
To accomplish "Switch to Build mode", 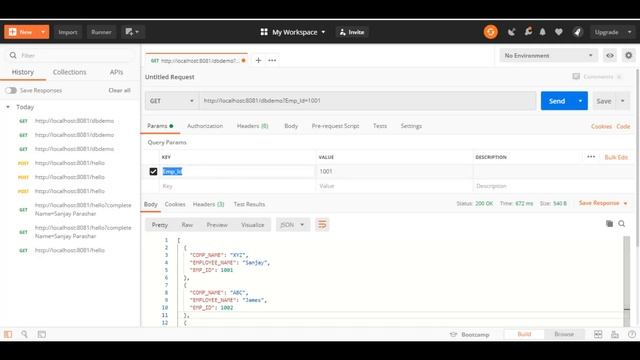I will (x=524, y=334).
